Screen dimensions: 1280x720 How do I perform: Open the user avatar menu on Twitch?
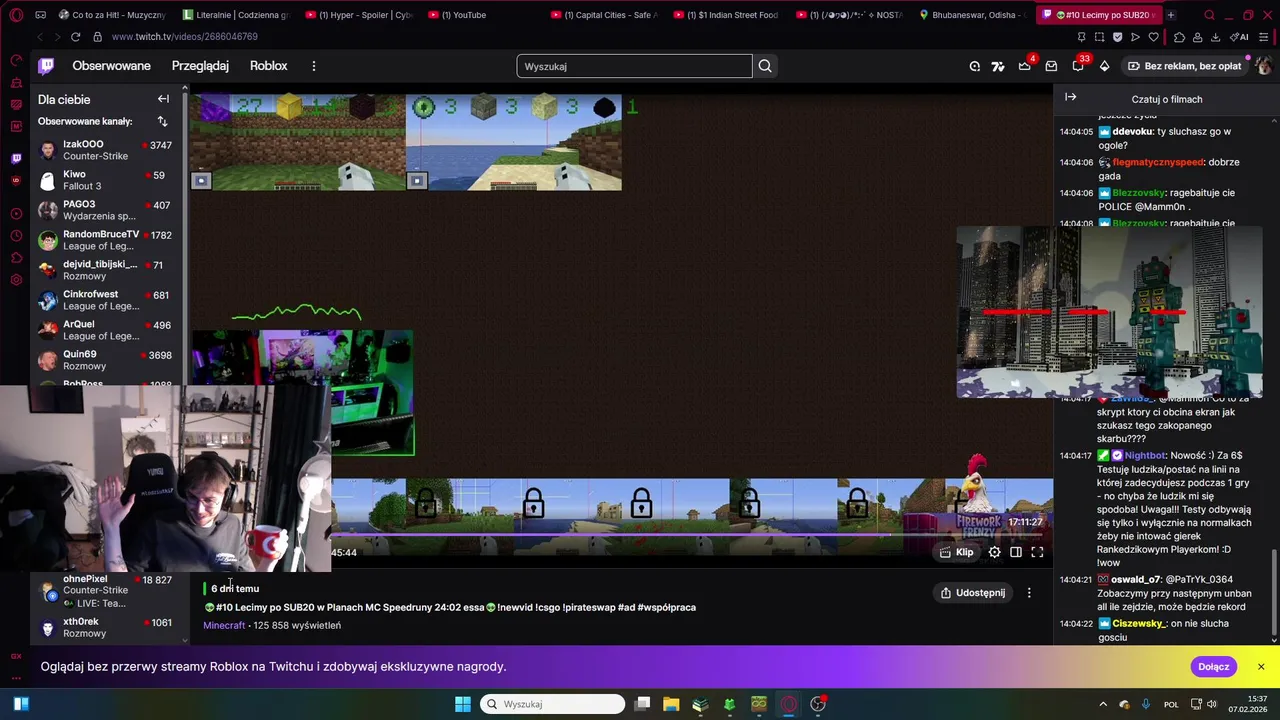pos(1263,66)
